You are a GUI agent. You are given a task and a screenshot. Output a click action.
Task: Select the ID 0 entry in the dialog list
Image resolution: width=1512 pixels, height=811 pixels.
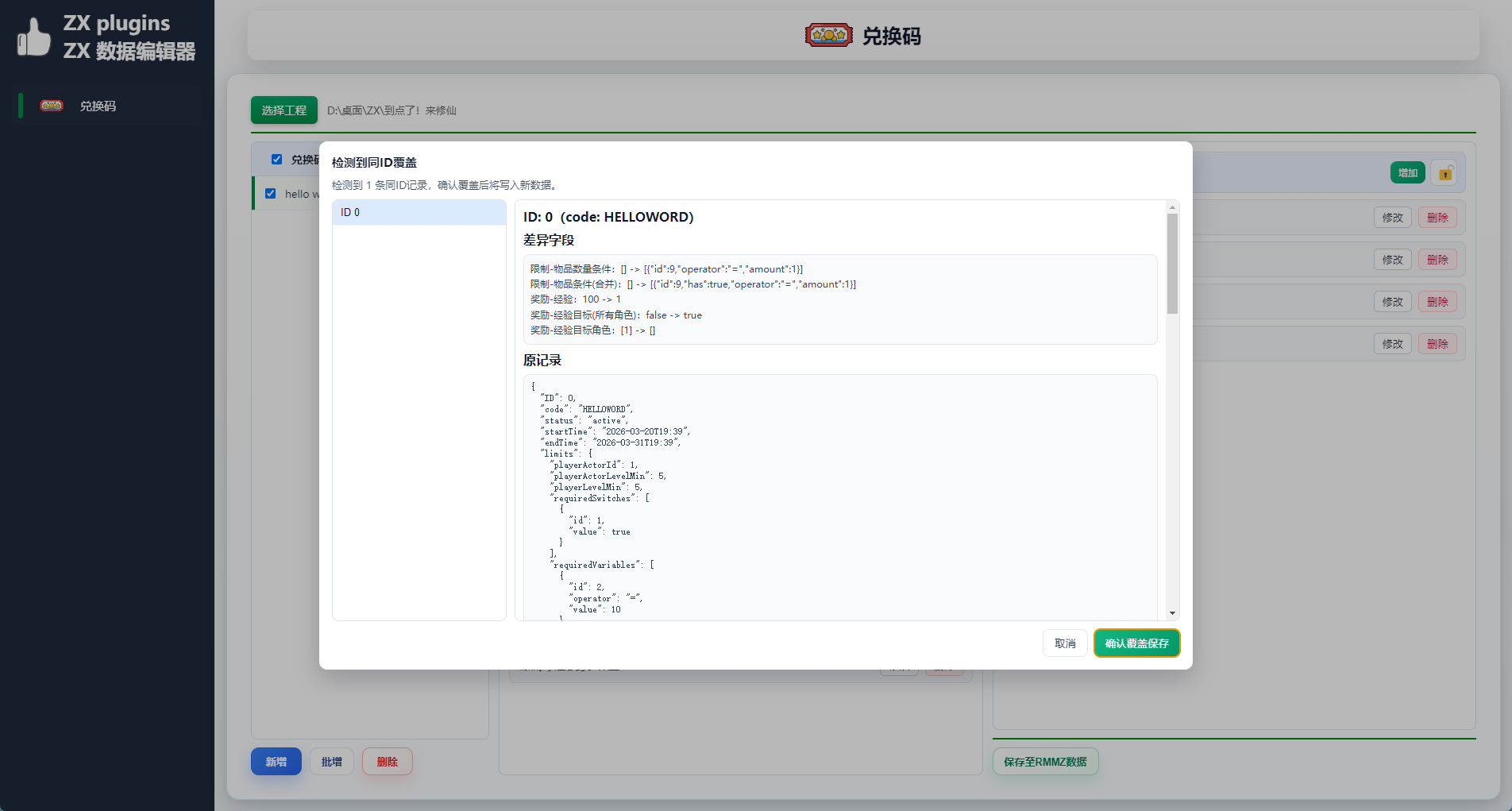coord(419,212)
